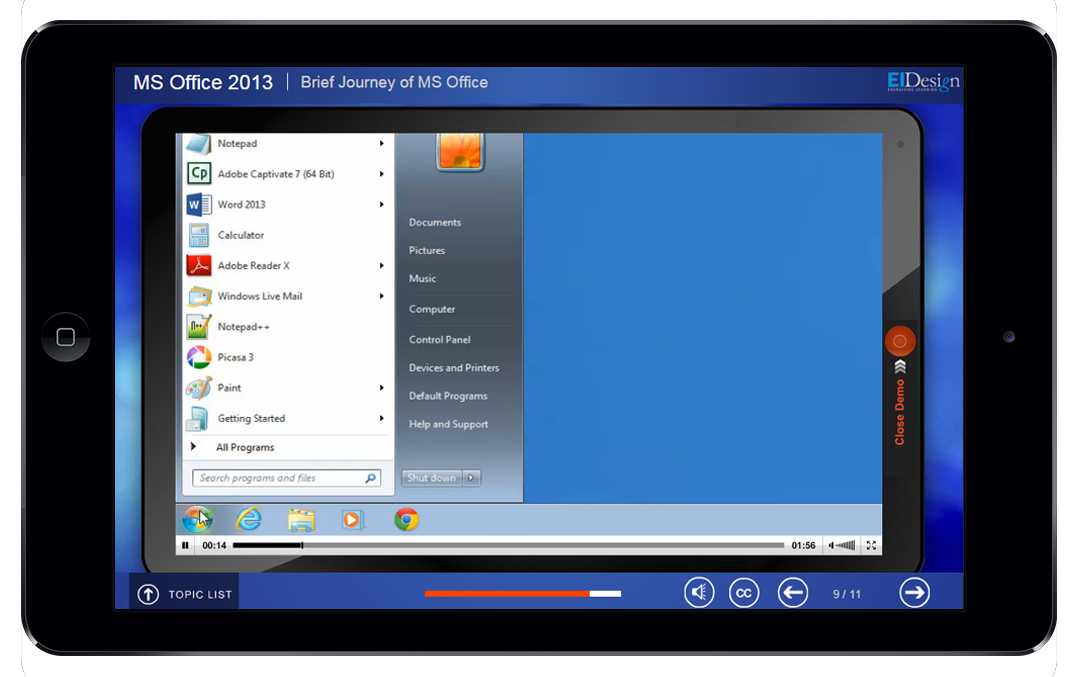Expand Notepad jump list arrow
1078x677 pixels.
(382, 144)
